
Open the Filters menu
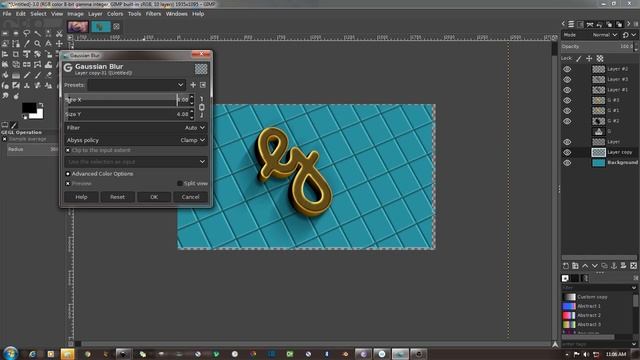click(153, 14)
